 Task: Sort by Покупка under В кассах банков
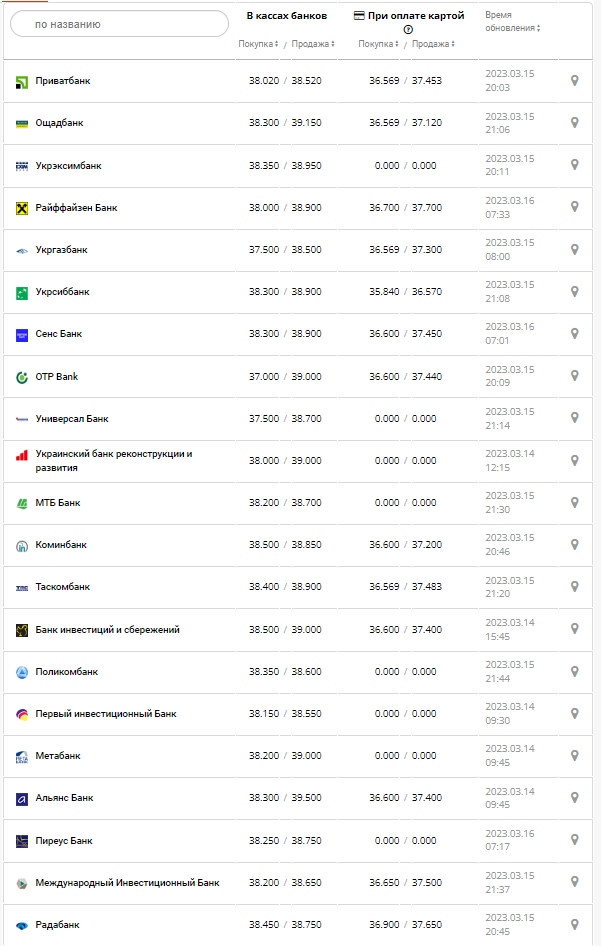tap(259, 44)
